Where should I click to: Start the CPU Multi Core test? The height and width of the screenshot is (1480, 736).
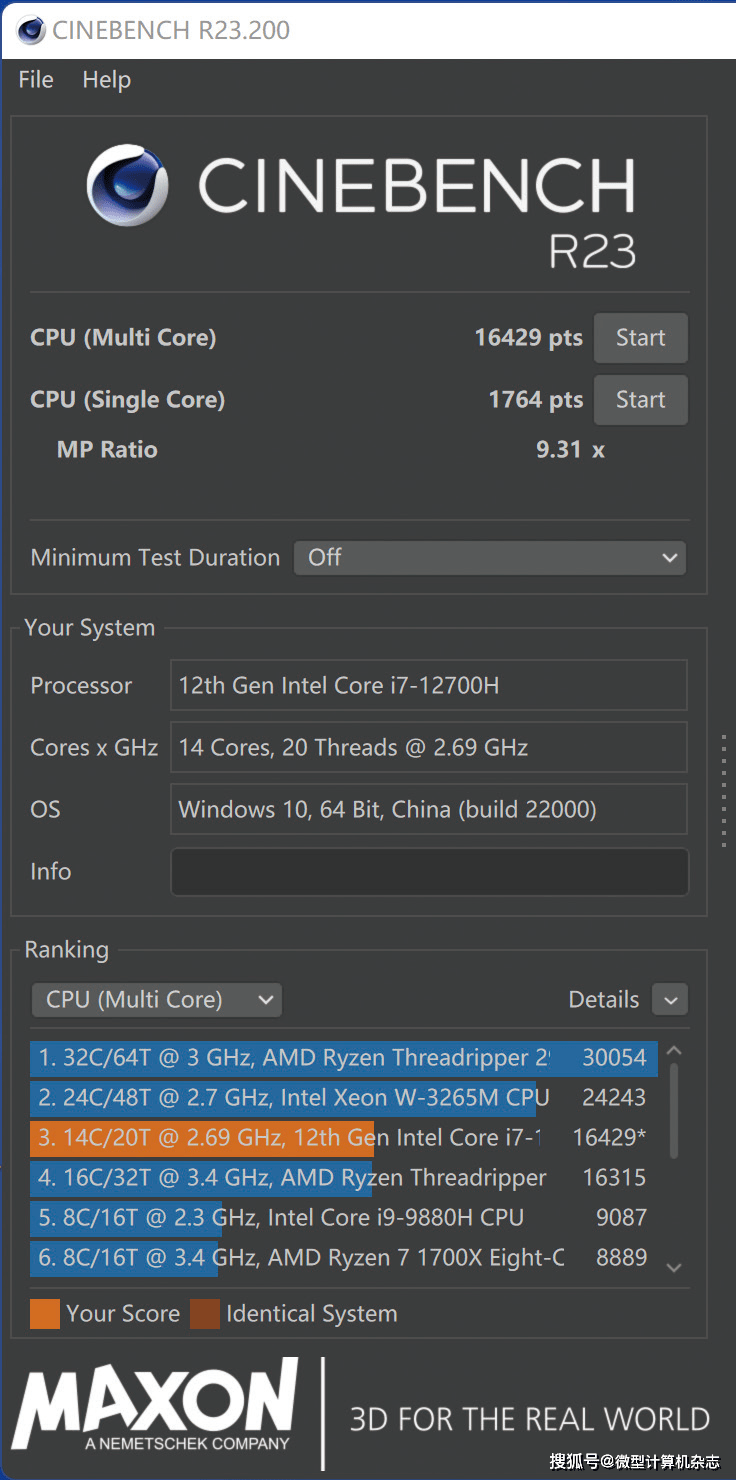(x=640, y=338)
